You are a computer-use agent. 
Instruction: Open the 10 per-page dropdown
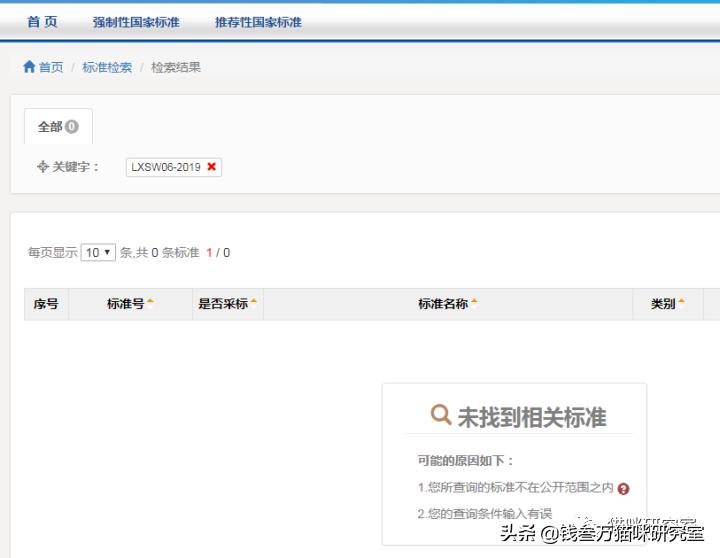click(98, 252)
